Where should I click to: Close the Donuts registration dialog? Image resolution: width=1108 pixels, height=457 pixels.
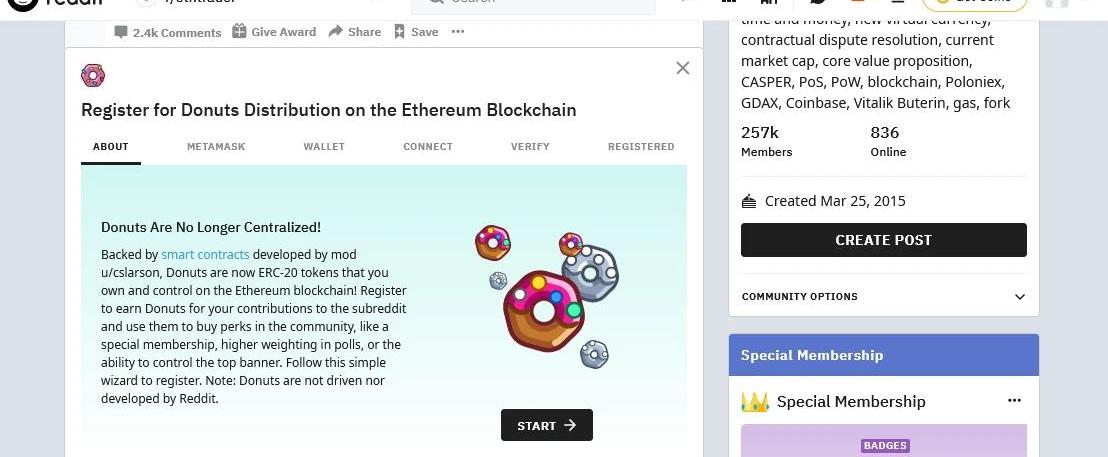tap(683, 68)
